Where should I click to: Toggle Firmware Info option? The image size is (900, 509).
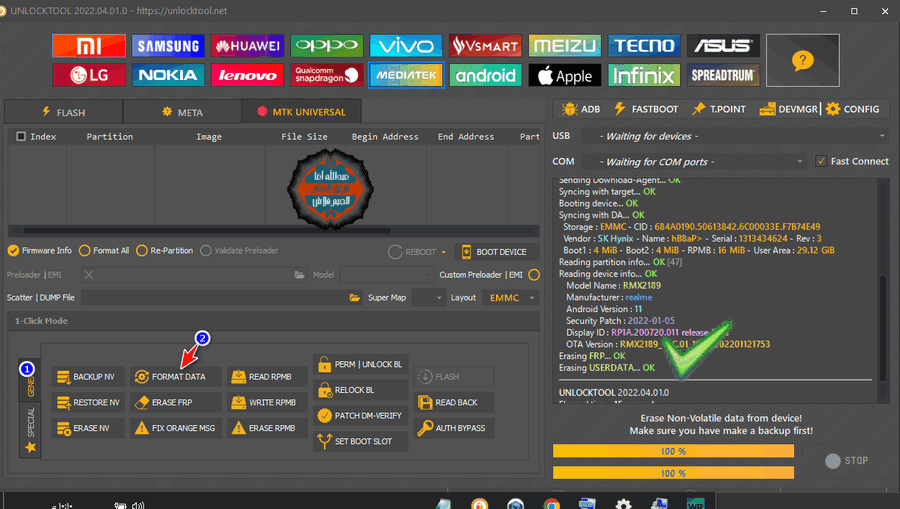pyautogui.click(x=40, y=251)
